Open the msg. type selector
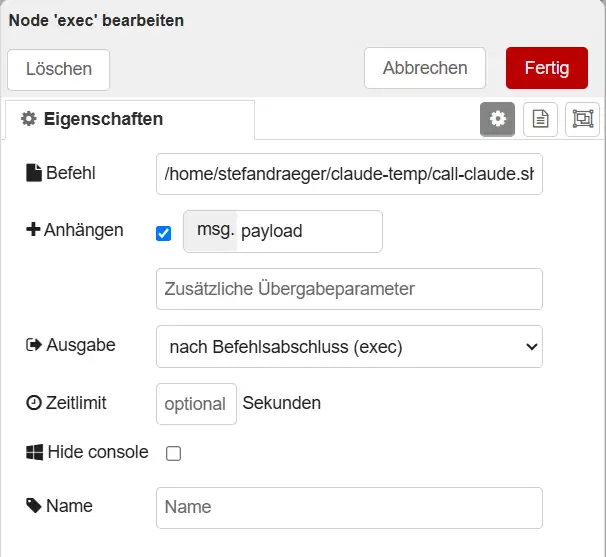606x557 pixels. (x=211, y=231)
